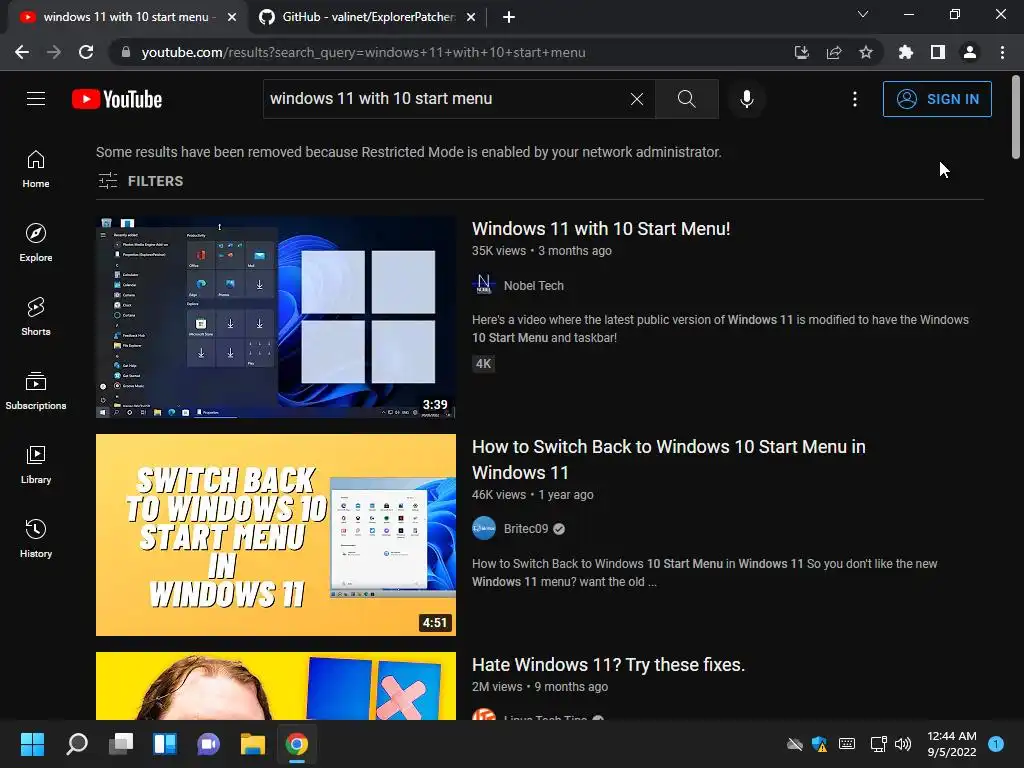Switch to the GitHub ExplorerPatcher tab
This screenshot has height=768, width=1024.
[x=366, y=17]
